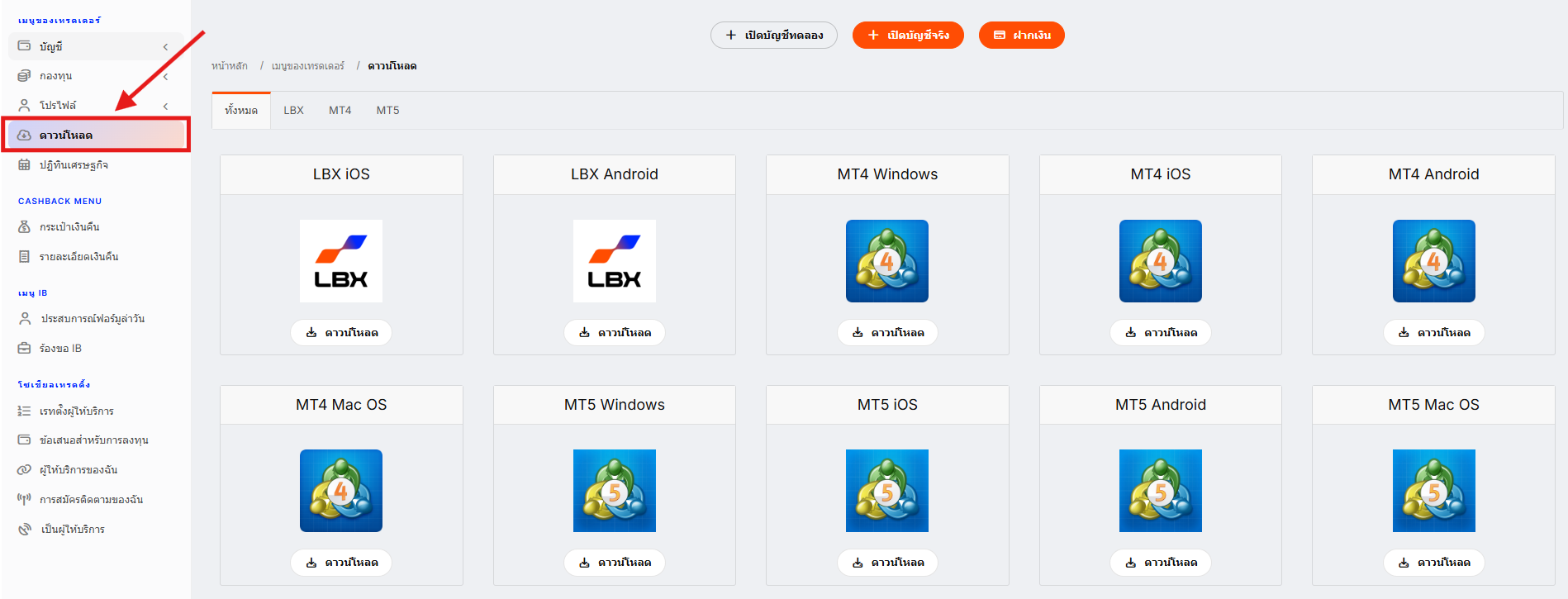Click the LBX iOS app logo
This screenshot has height=599, width=1568.
[341, 261]
